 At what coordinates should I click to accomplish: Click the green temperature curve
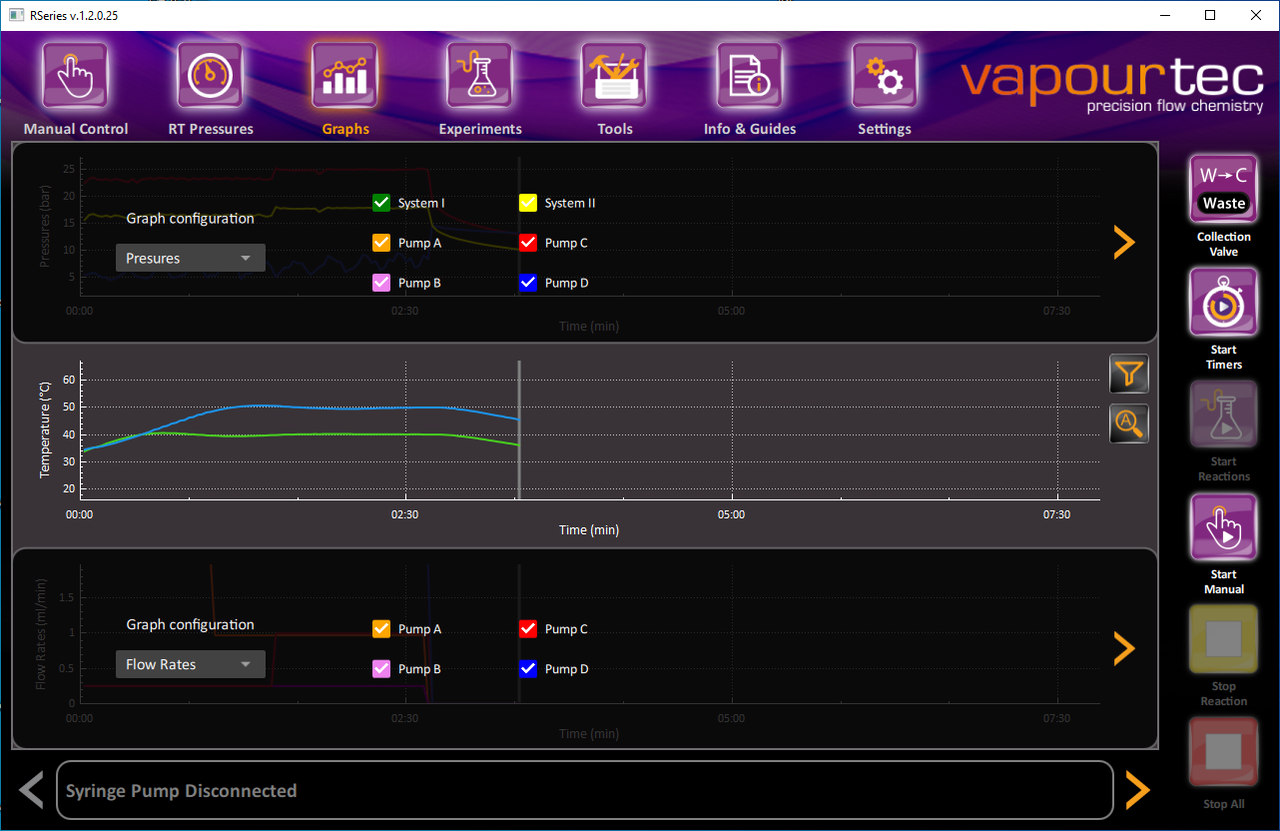pos(300,435)
